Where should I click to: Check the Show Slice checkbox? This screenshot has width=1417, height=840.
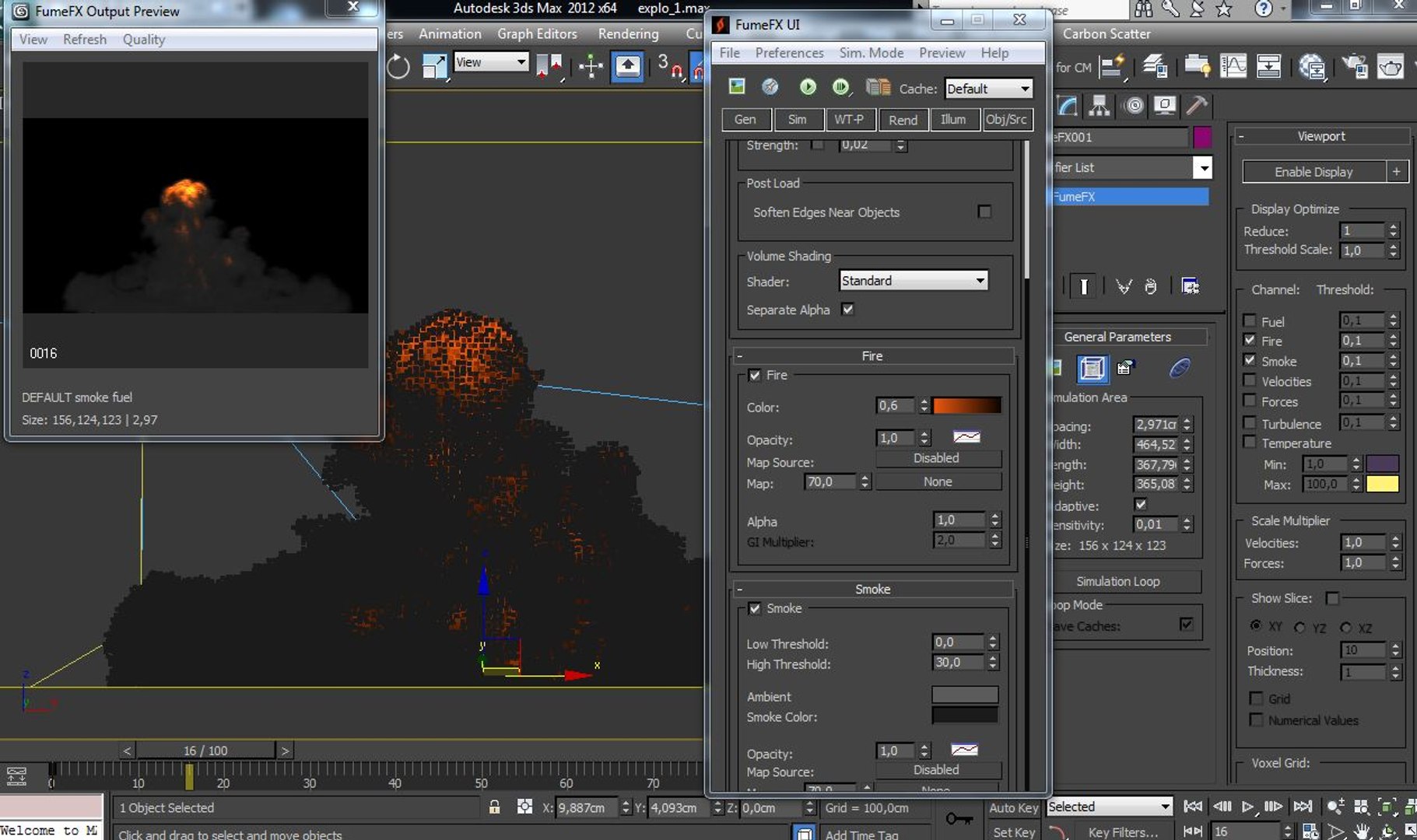point(1332,598)
